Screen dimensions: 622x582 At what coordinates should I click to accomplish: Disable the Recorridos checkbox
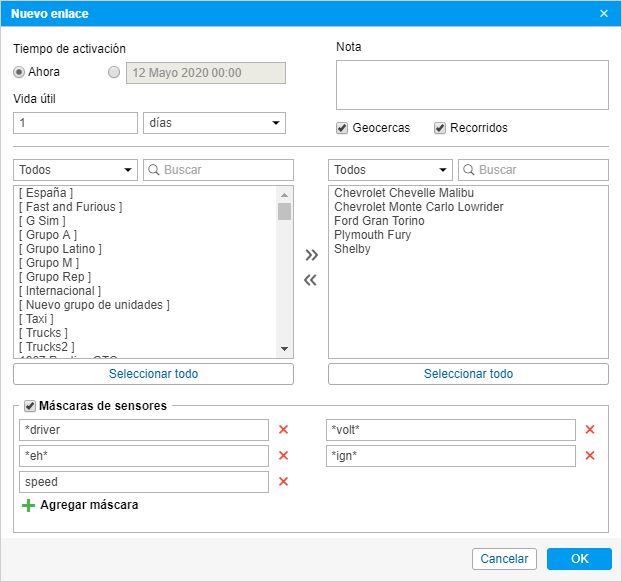[440, 128]
